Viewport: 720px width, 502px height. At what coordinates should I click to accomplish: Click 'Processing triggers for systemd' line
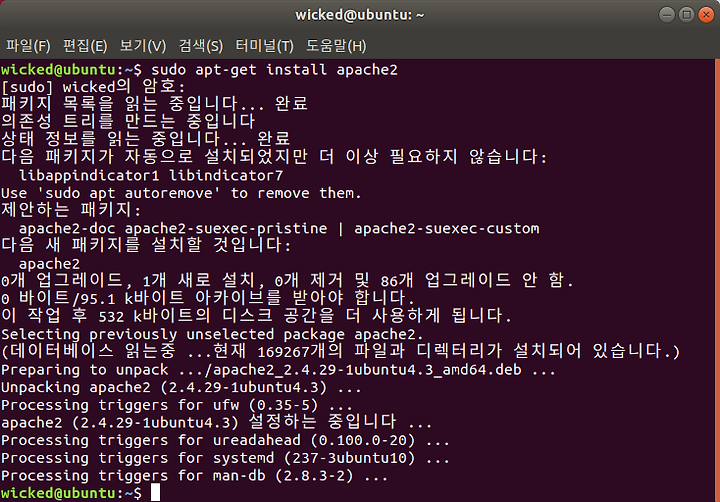225,458
